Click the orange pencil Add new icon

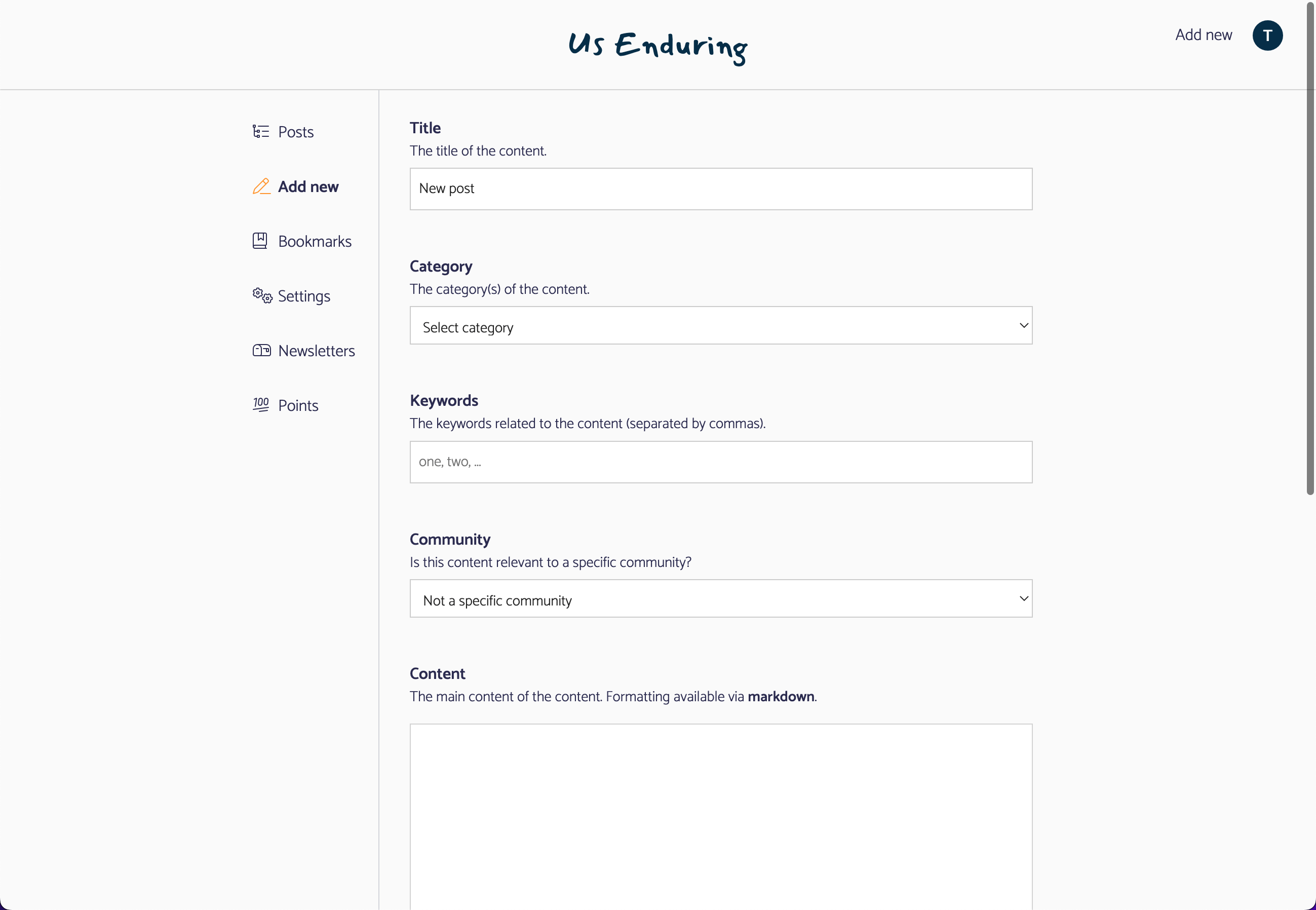coord(261,186)
